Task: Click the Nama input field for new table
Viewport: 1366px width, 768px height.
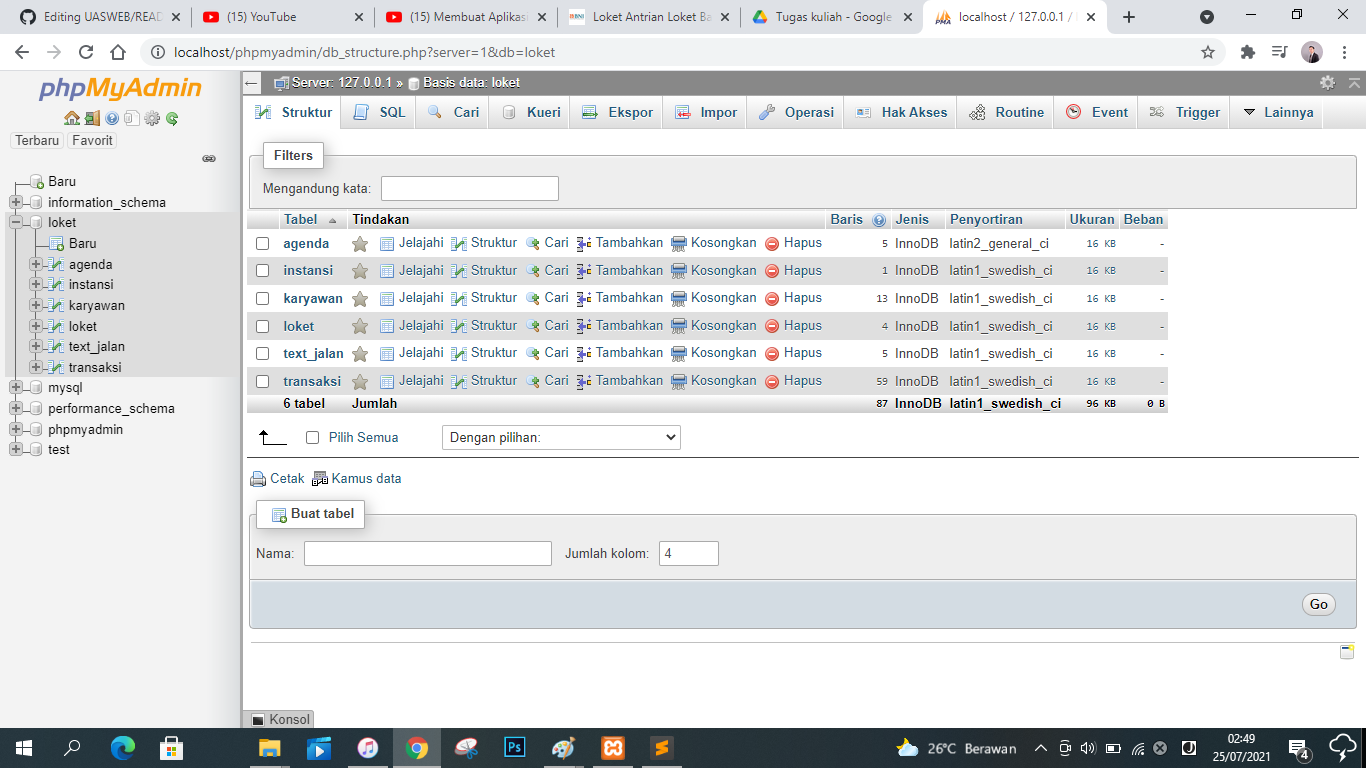Action: (x=427, y=553)
